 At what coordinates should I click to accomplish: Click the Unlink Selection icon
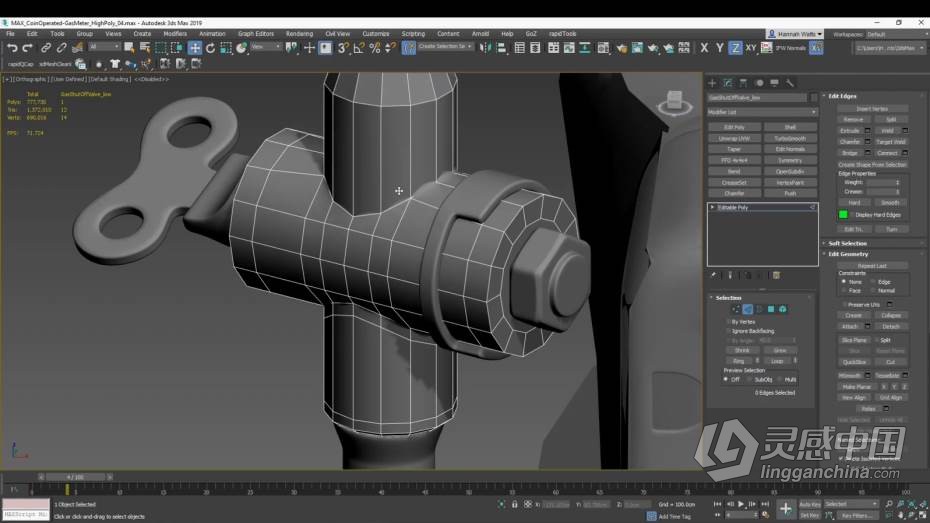[61, 48]
